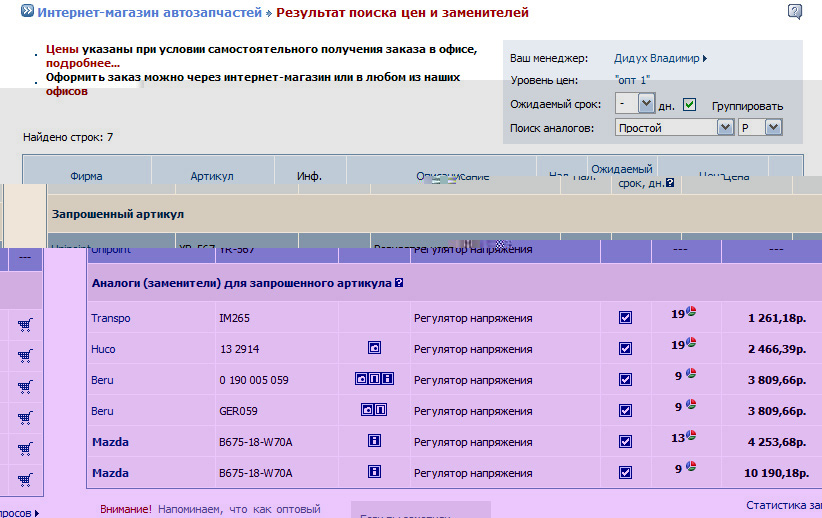Click delivery pie icon for Transpo row
Screen dimensions: 822x518
click(691, 312)
